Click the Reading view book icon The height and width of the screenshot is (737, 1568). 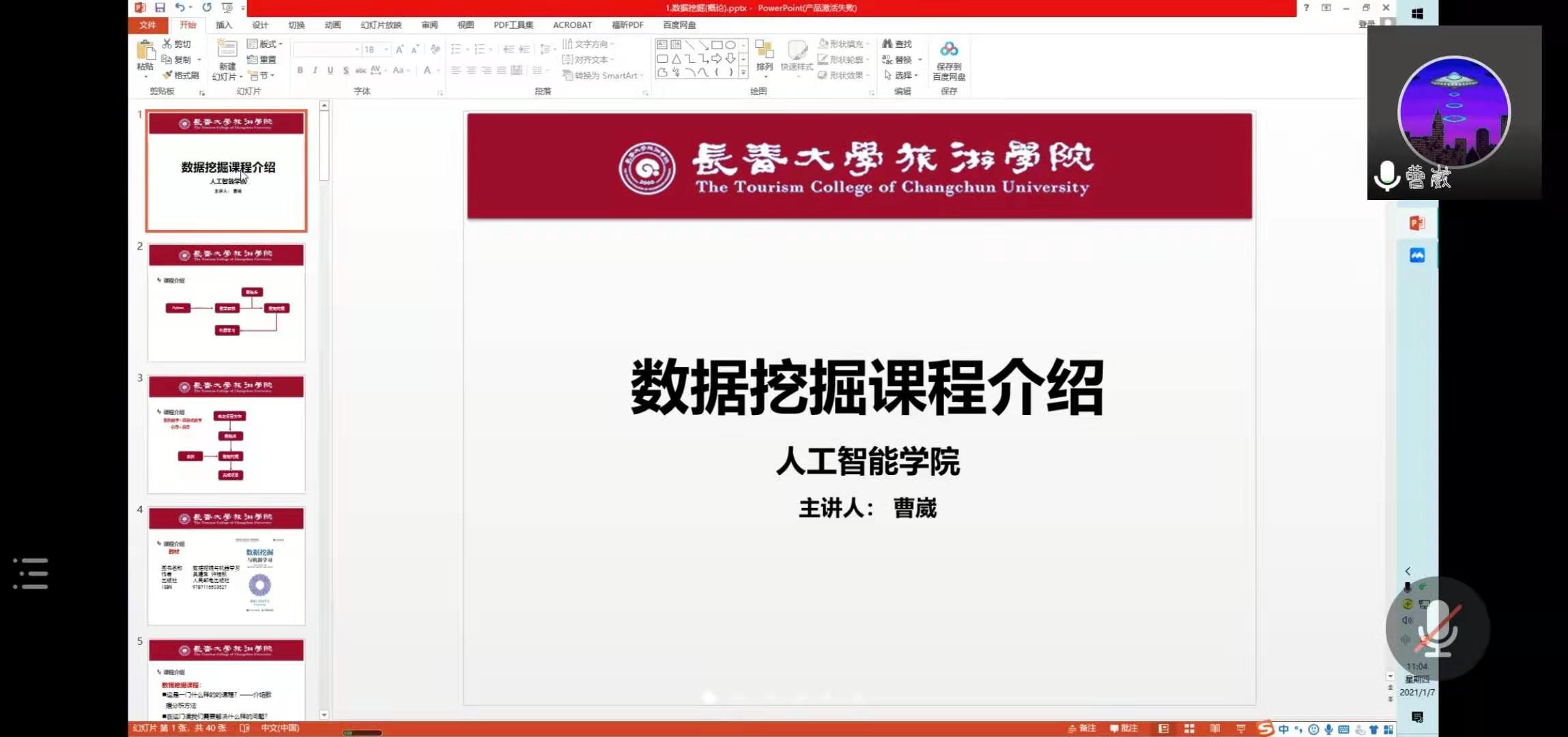coord(1214,729)
